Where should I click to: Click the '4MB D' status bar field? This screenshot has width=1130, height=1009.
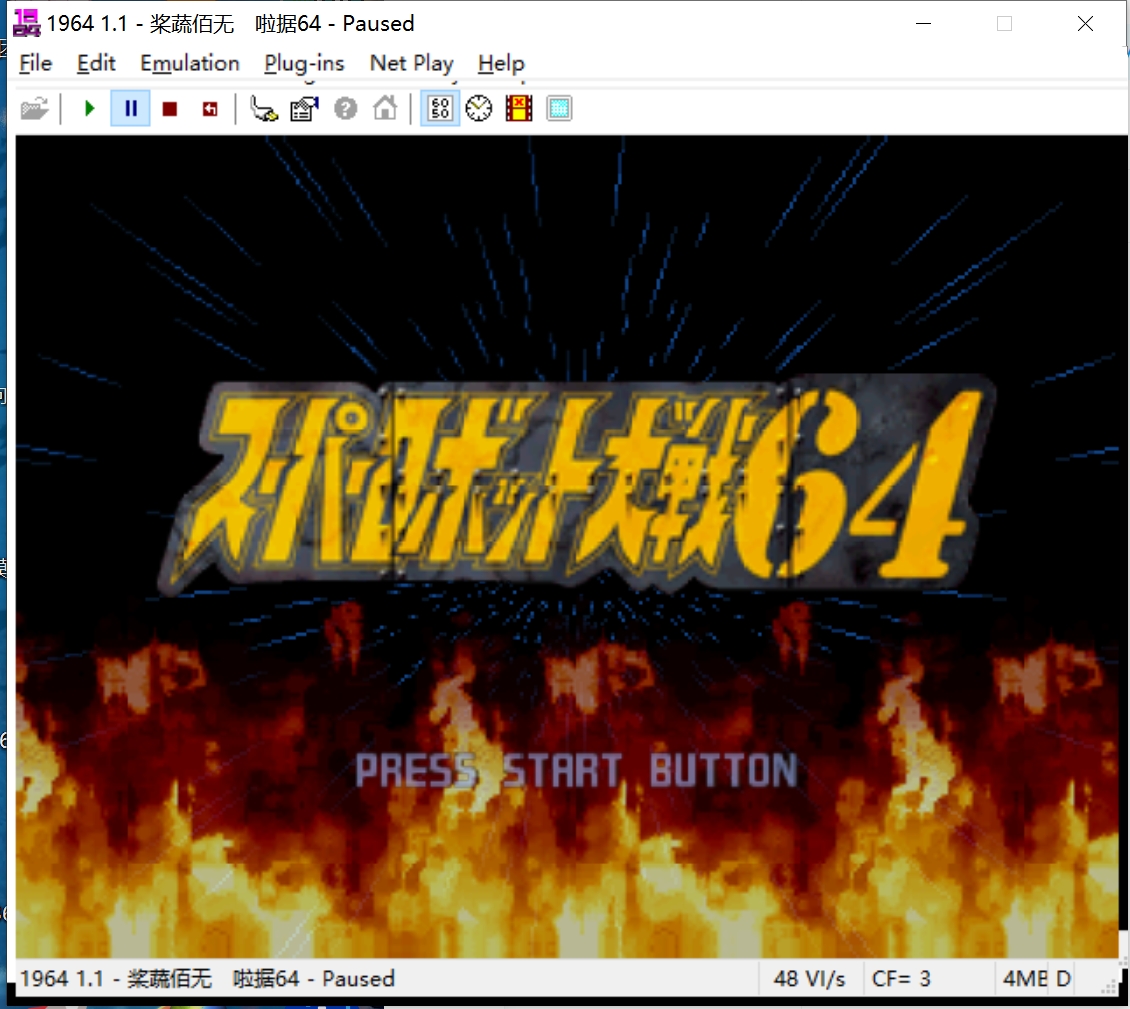[x=1036, y=979]
